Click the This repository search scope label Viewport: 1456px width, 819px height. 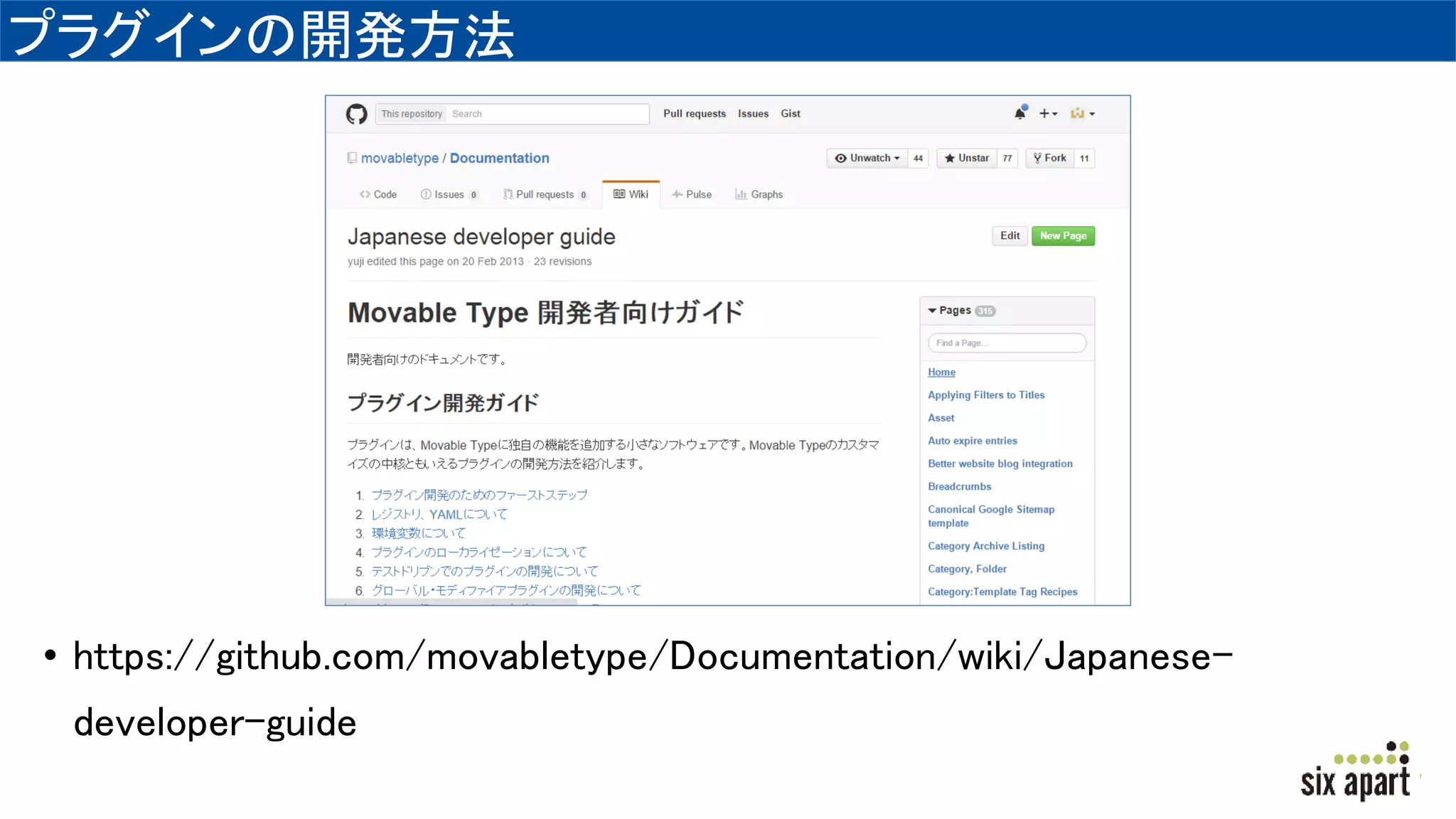(x=412, y=114)
